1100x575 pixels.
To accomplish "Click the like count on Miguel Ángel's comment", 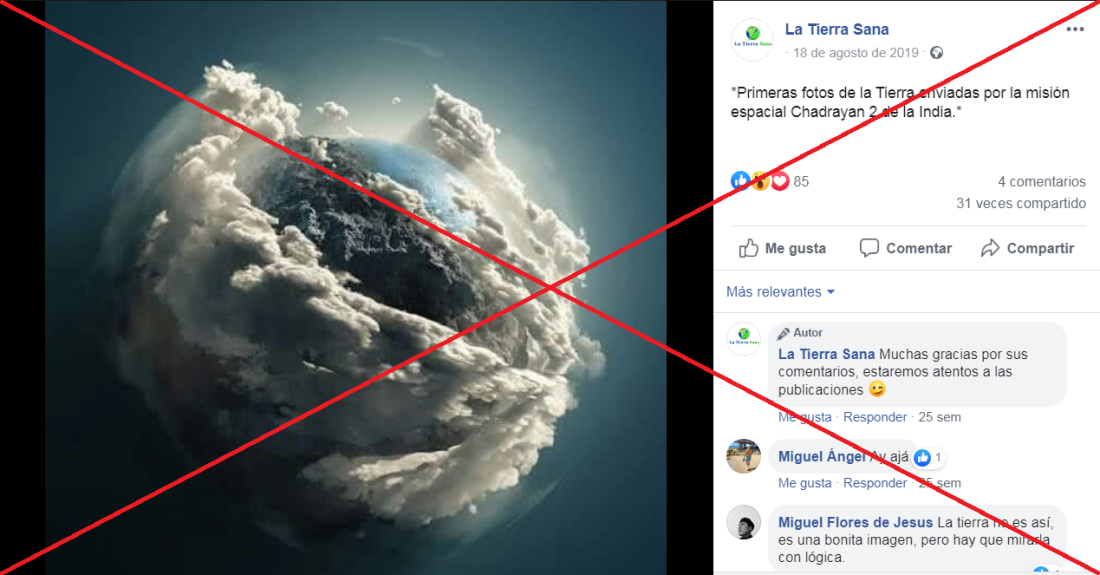I will [x=930, y=458].
